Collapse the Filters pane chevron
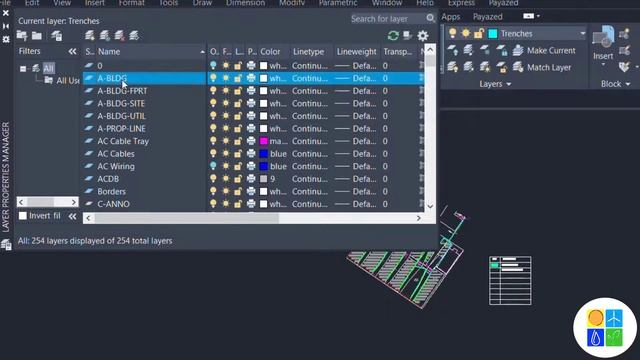The image size is (640, 360). 72,51
